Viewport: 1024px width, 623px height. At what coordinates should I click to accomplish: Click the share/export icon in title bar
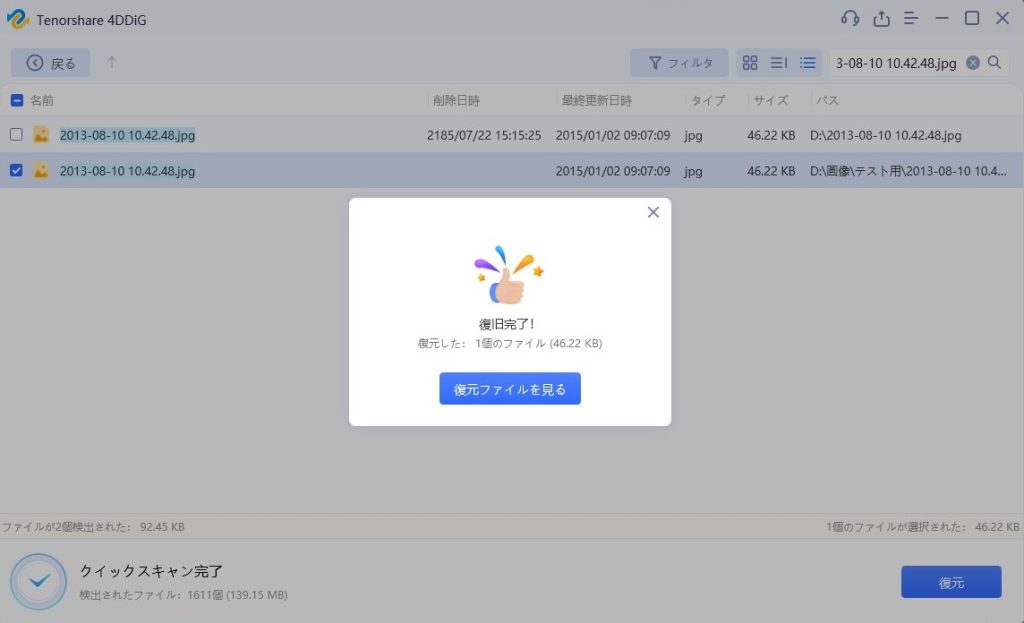881,19
